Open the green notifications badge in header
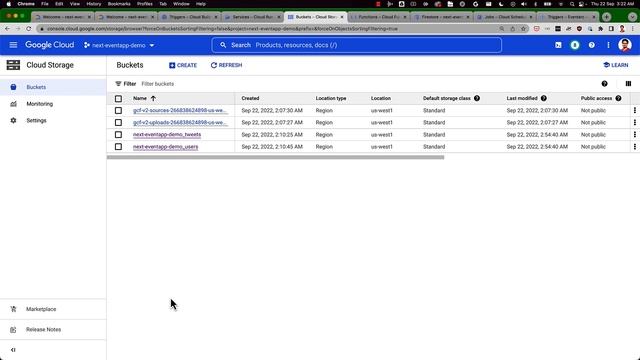The width and height of the screenshot is (640, 360). point(575,45)
